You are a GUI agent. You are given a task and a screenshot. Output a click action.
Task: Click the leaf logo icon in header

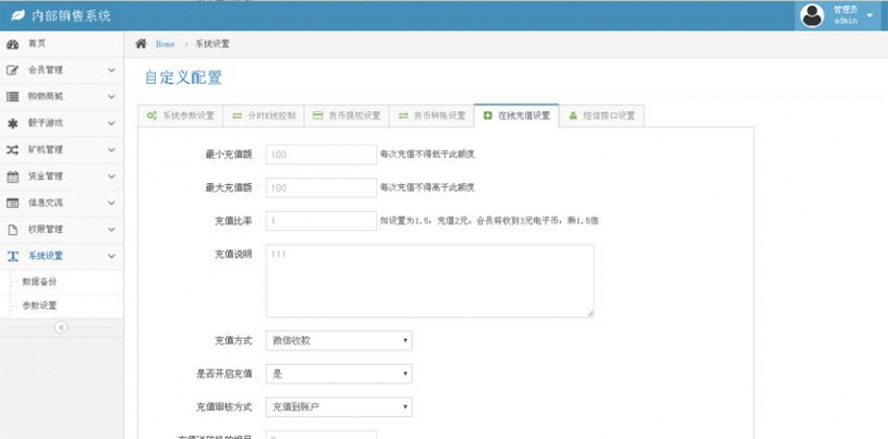[x=18, y=15]
